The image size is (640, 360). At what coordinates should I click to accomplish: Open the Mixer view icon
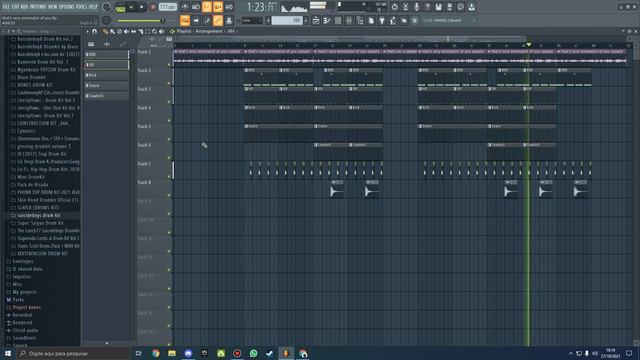pos(349,20)
